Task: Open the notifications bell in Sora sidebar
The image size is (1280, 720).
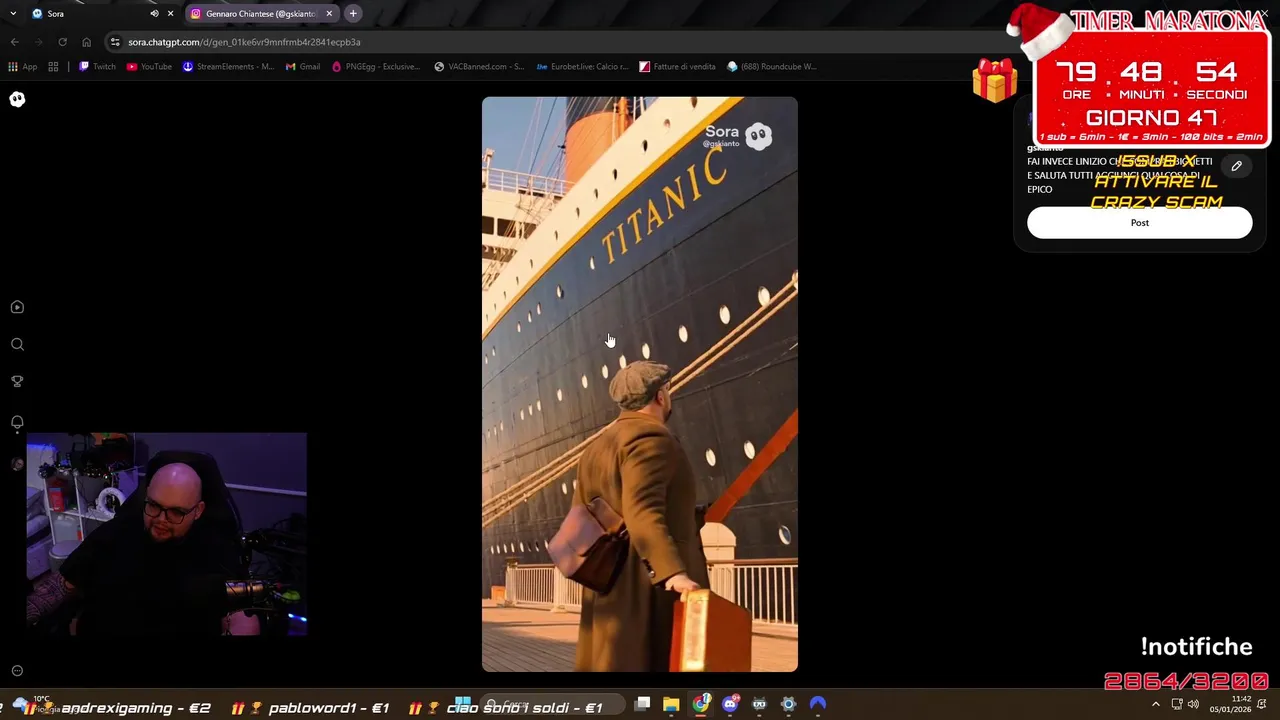Action: (17, 422)
